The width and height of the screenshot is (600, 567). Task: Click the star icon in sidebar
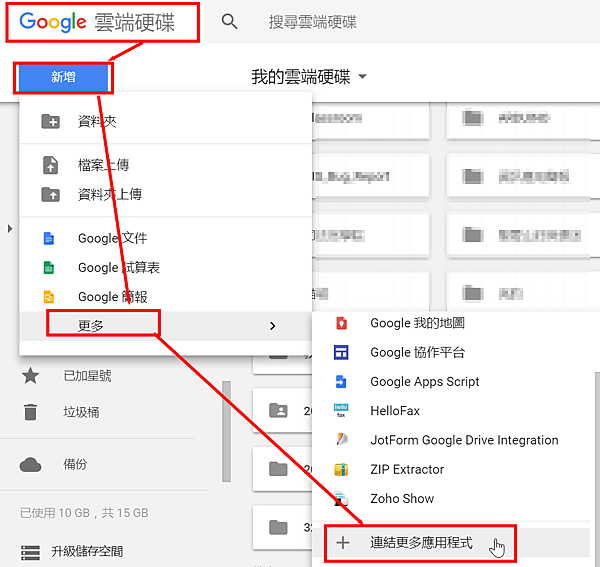tap(30, 376)
